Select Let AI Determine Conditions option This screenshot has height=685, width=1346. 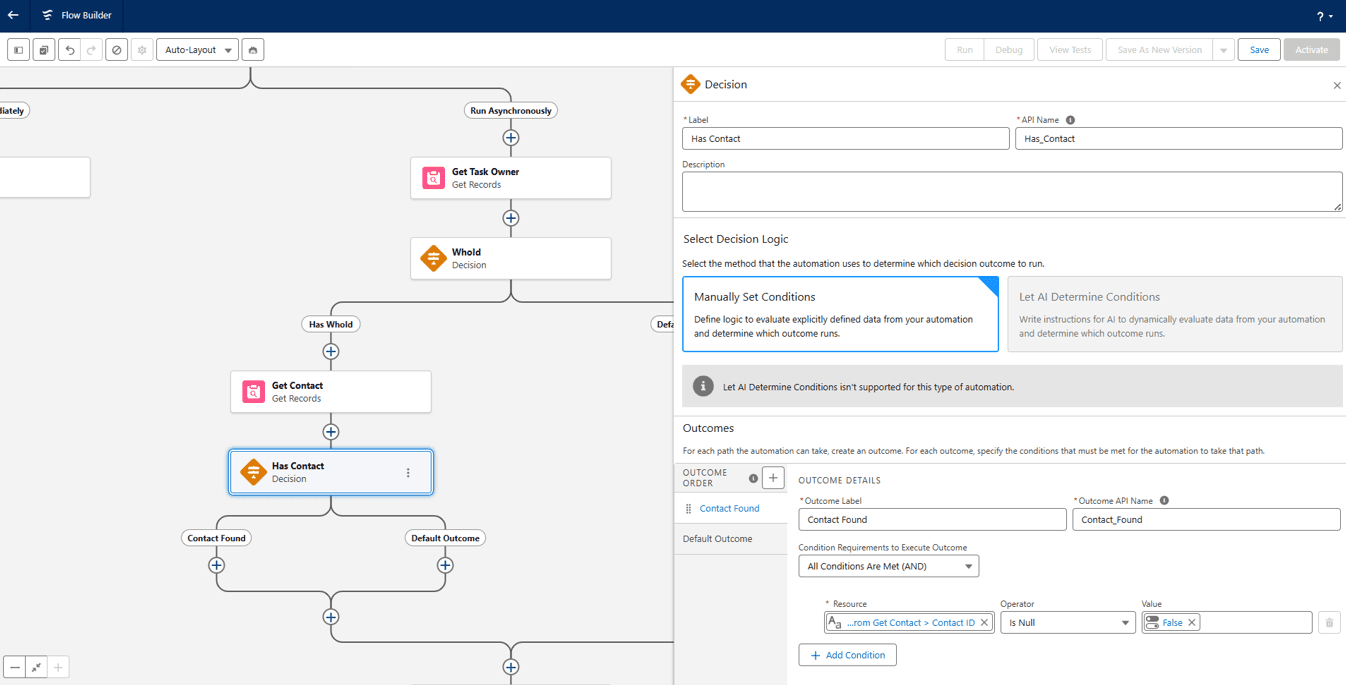(x=1175, y=314)
